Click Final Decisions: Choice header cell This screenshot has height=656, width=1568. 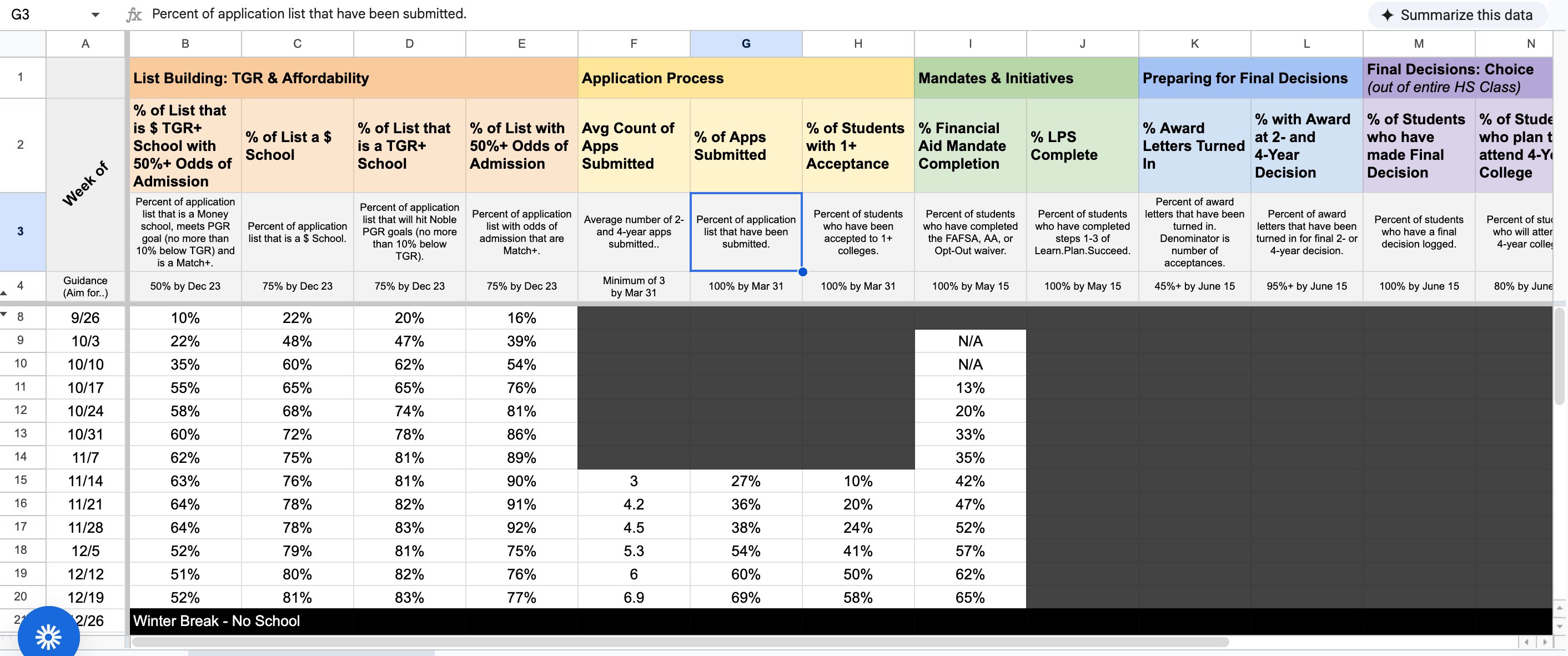click(x=1458, y=78)
